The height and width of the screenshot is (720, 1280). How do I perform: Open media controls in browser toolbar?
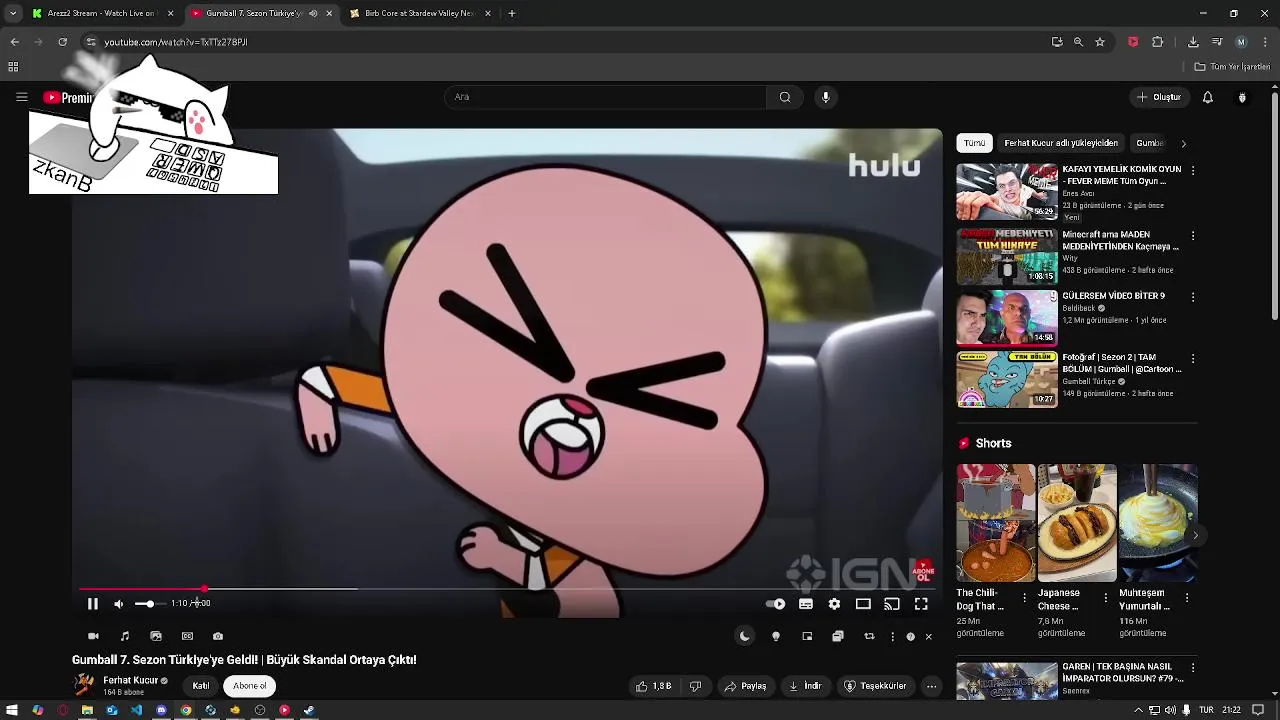(1217, 42)
